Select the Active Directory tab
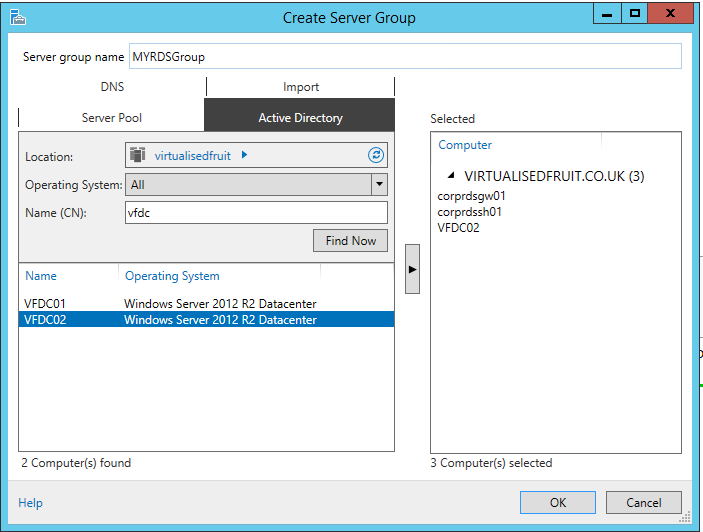This screenshot has width=703, height=532. 300,118
